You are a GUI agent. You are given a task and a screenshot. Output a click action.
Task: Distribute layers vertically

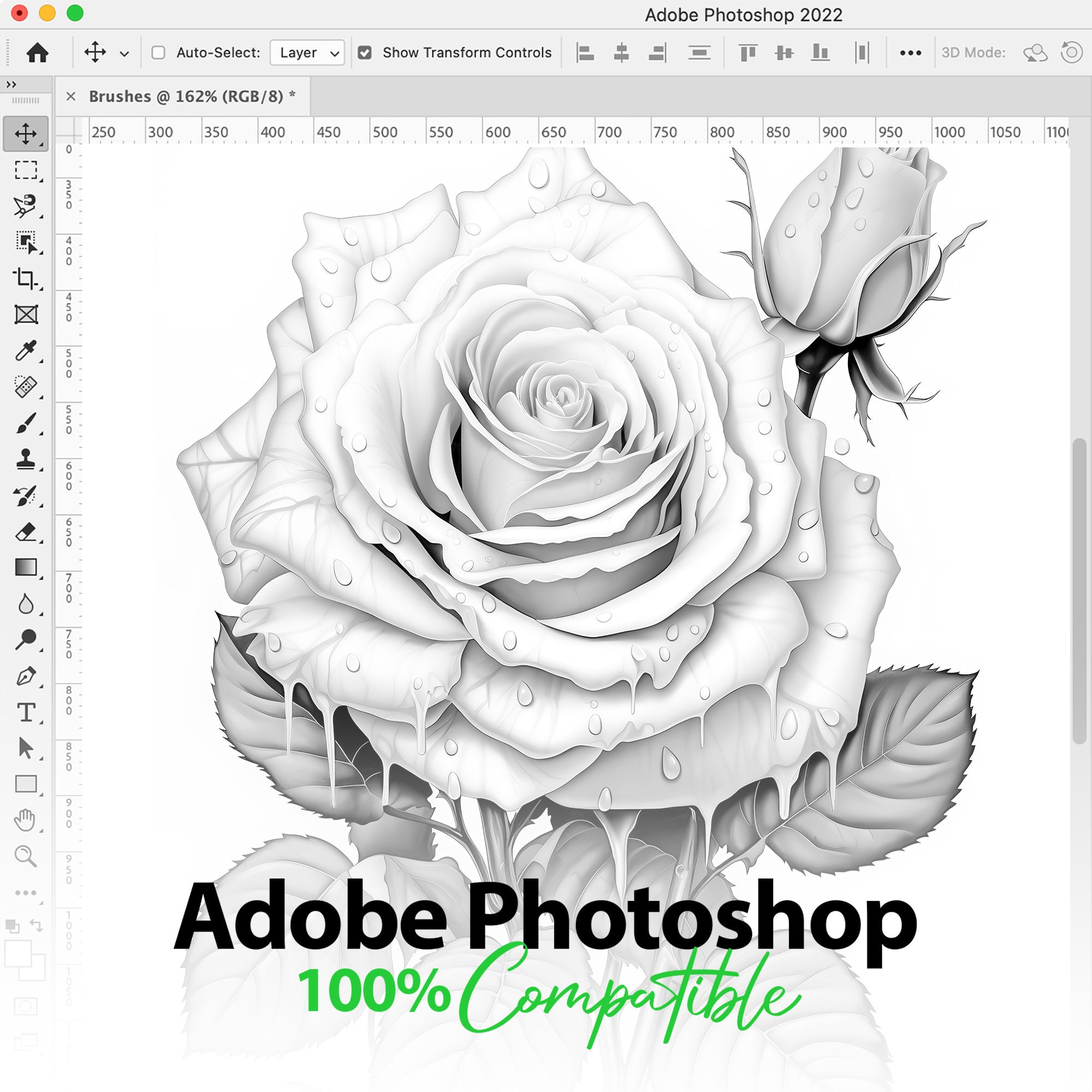click(x=699, y=53)
